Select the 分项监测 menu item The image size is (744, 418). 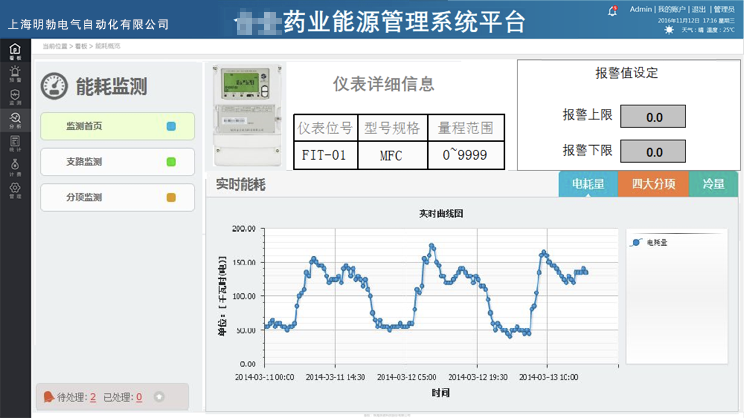103,197
